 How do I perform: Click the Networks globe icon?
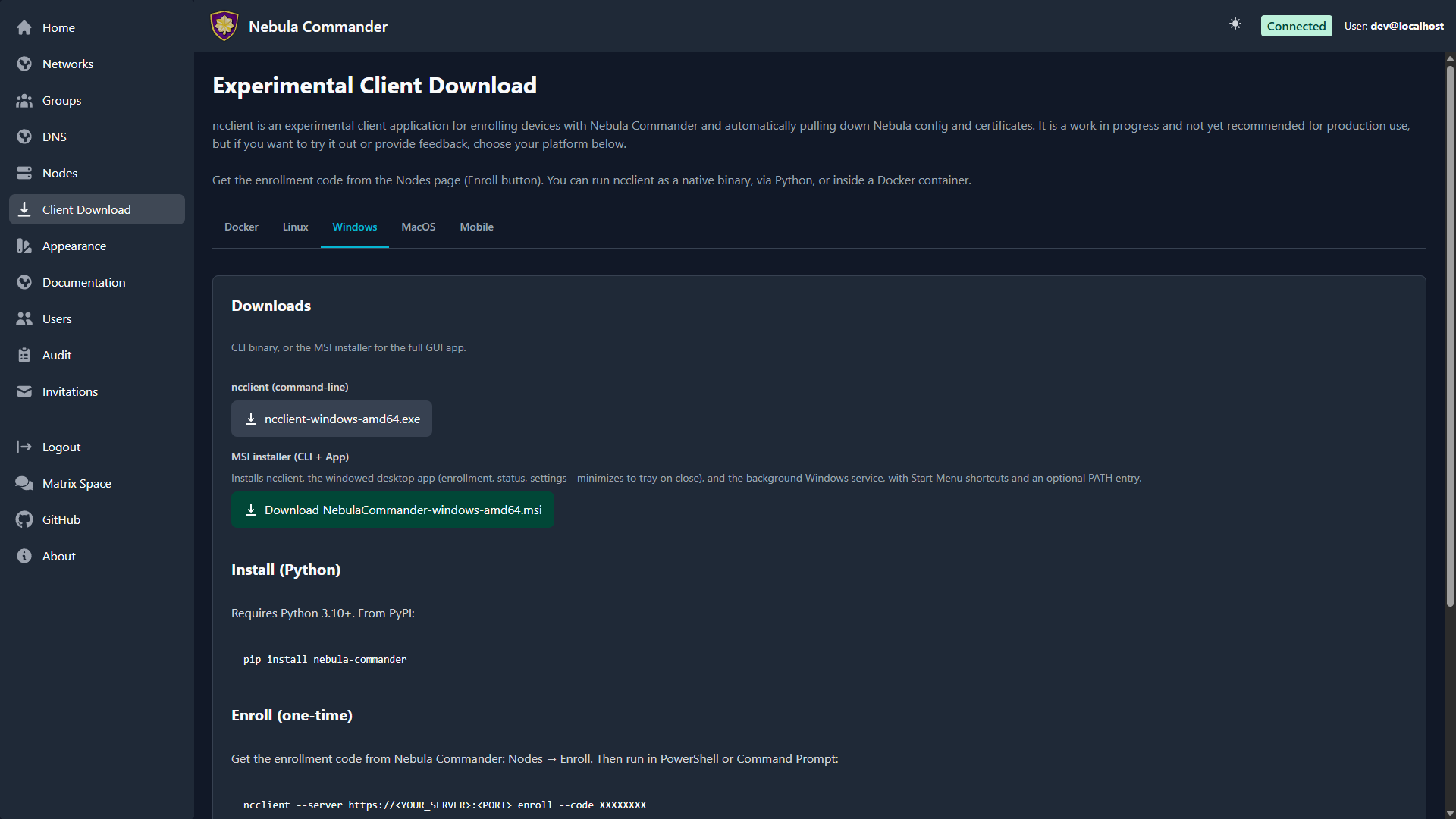click(24, 64)
